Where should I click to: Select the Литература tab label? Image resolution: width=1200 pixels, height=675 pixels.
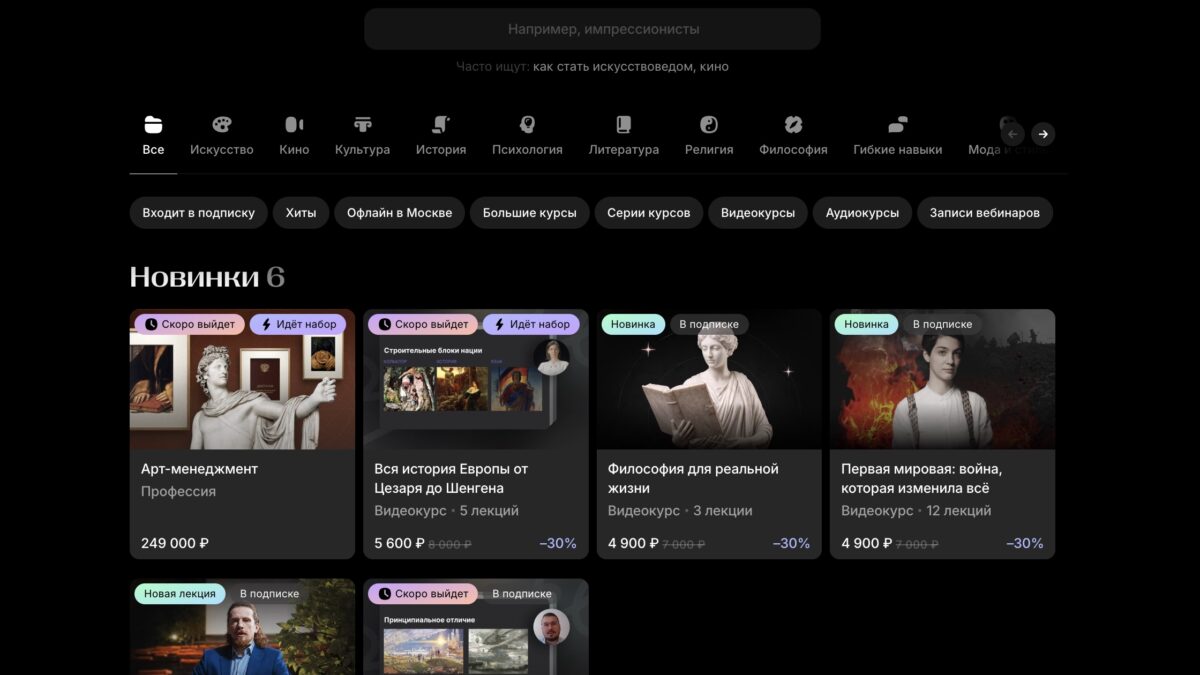(x=624, y=150)
